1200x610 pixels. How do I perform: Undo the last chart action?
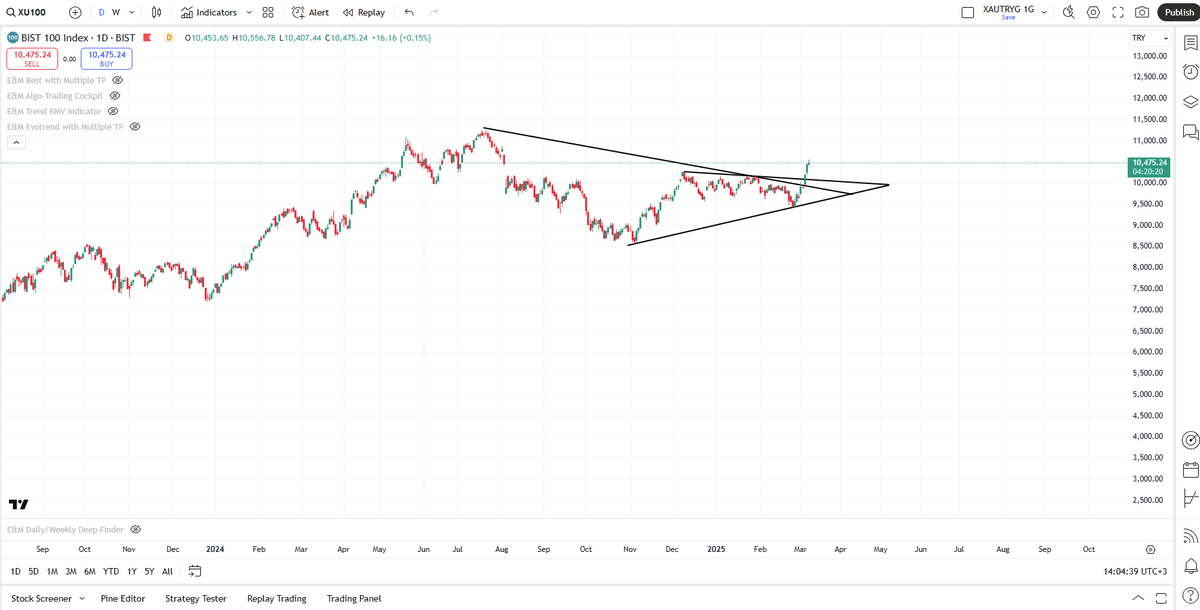(x=409, y=12)
